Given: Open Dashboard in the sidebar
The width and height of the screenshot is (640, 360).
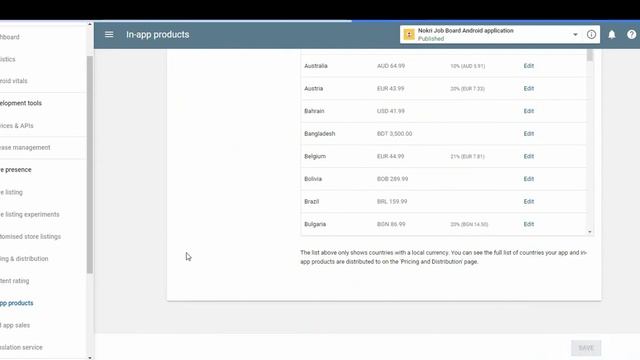Looking at the screenshot, I should coord(10,37).
